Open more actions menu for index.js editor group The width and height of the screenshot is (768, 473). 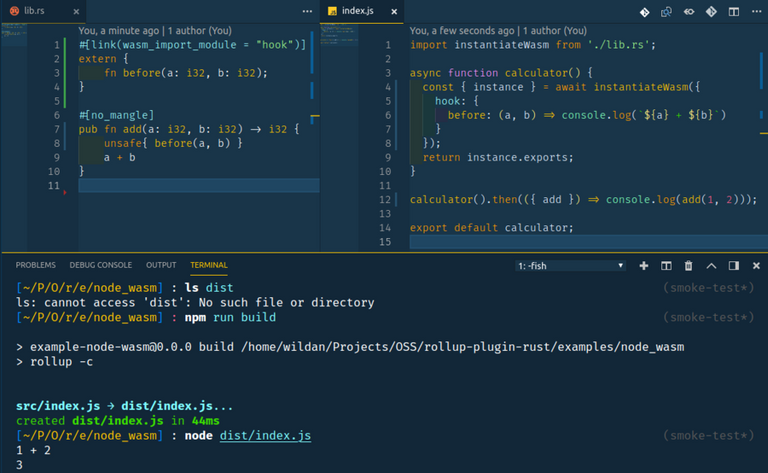pos(755,12)
